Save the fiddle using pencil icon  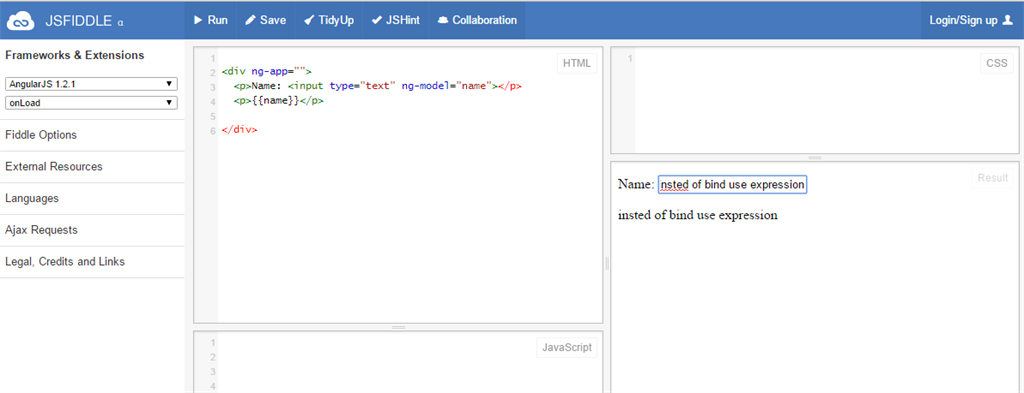coord(250,20)
